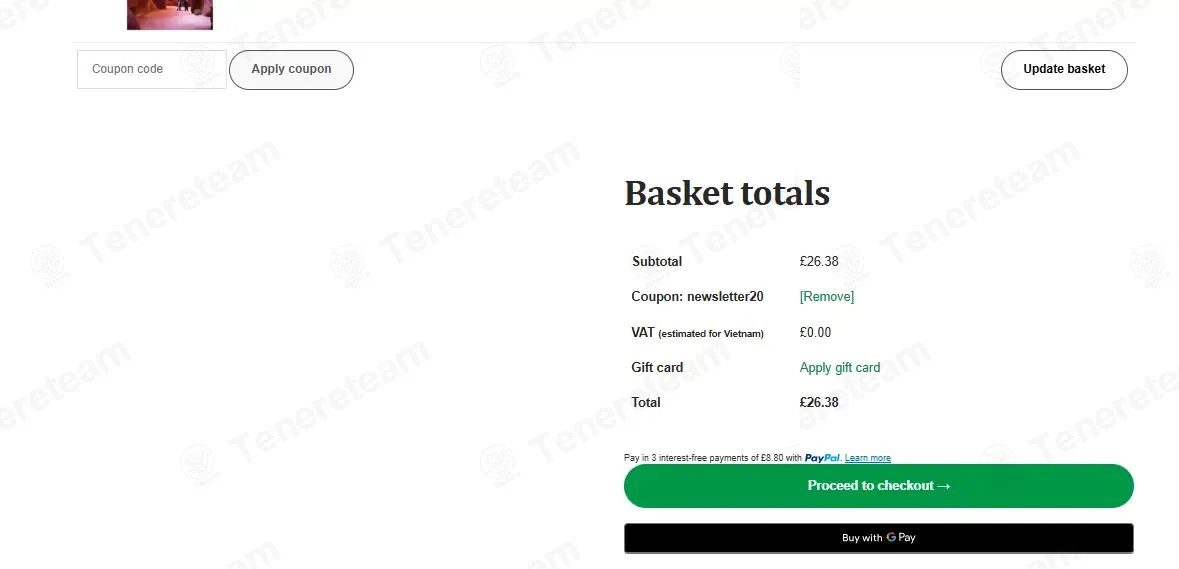
Task: Click the VAT amount £0.00
Action: tap(815, 332)
